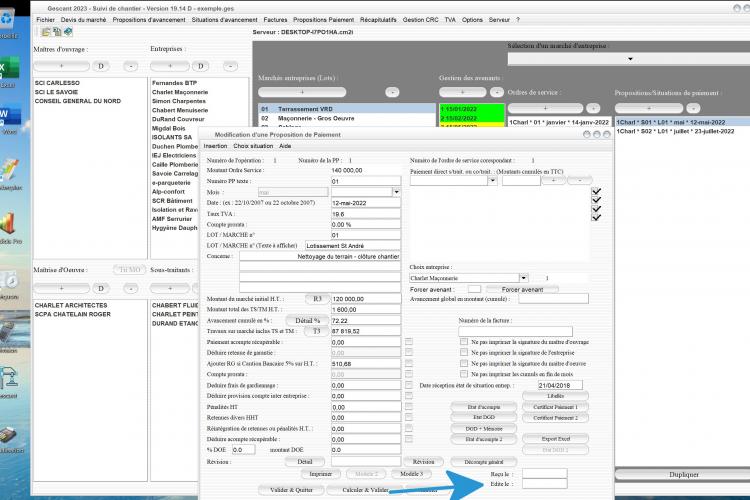
Task: Open the Aide menu in the dialog
Action: point(285,146)
